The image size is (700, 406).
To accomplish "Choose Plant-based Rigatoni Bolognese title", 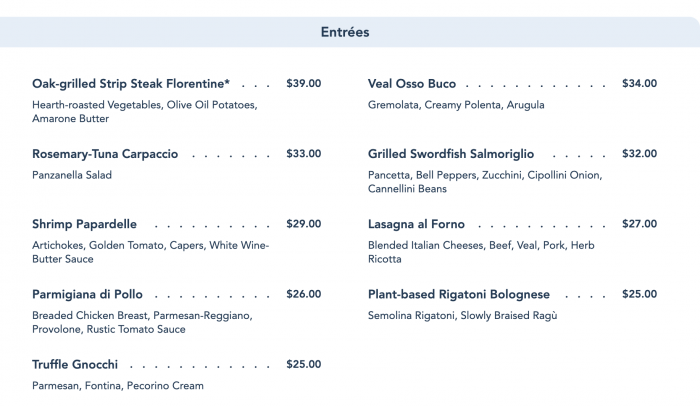I will (x=459, y=294).
